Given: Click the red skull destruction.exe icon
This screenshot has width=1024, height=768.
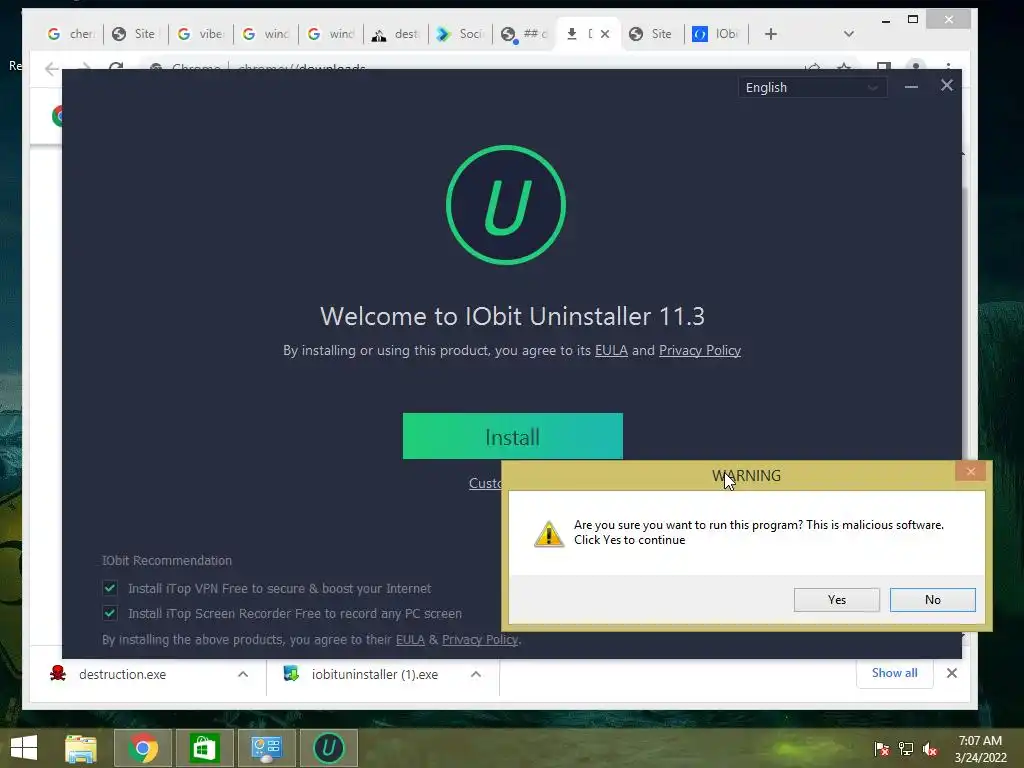Looking at the screenshot, I should [58, 673].
